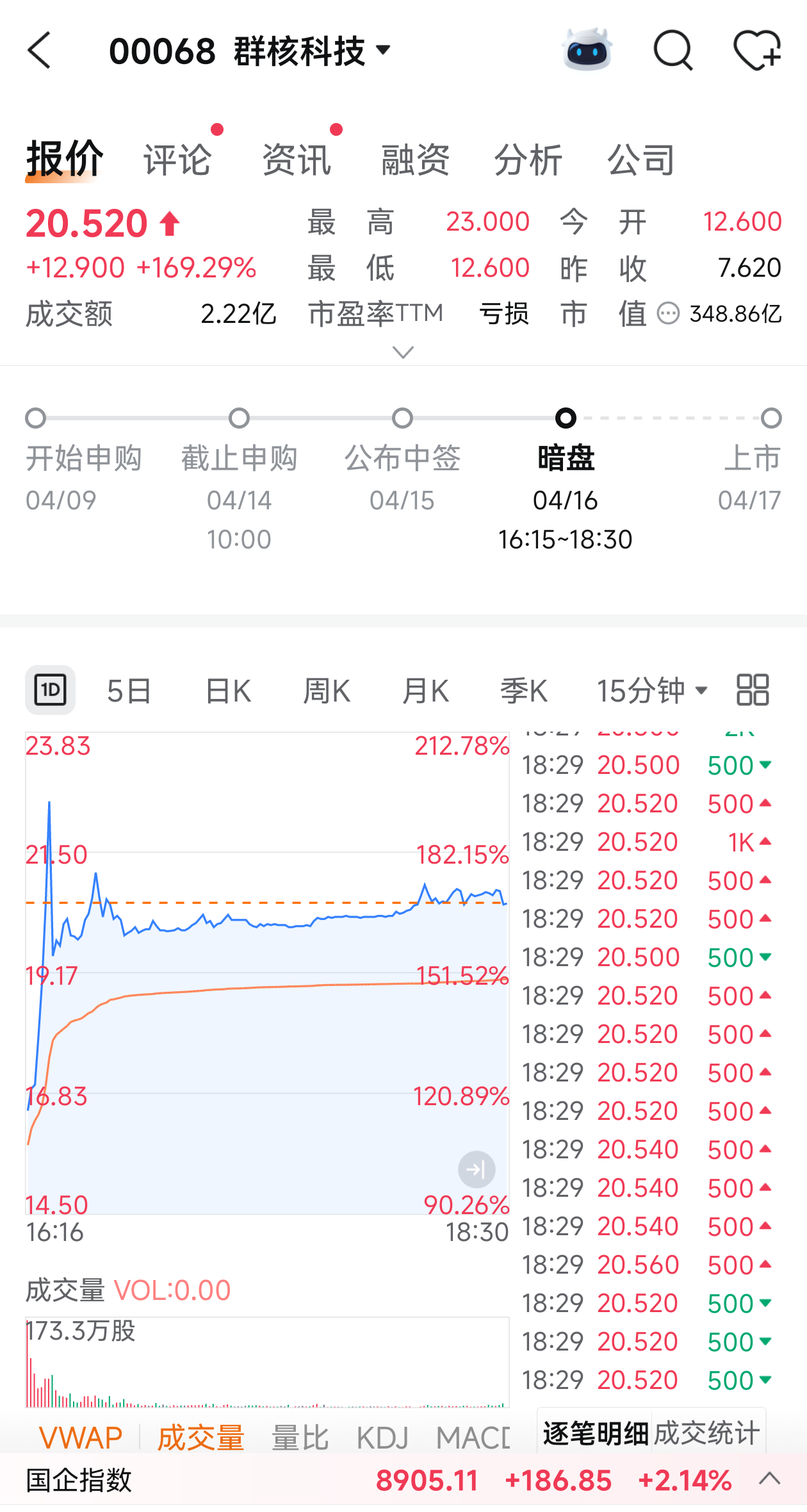Screen dimensions: 807x1512
Task: Expand more quote details chevron
Action: (x=403, y=352)
